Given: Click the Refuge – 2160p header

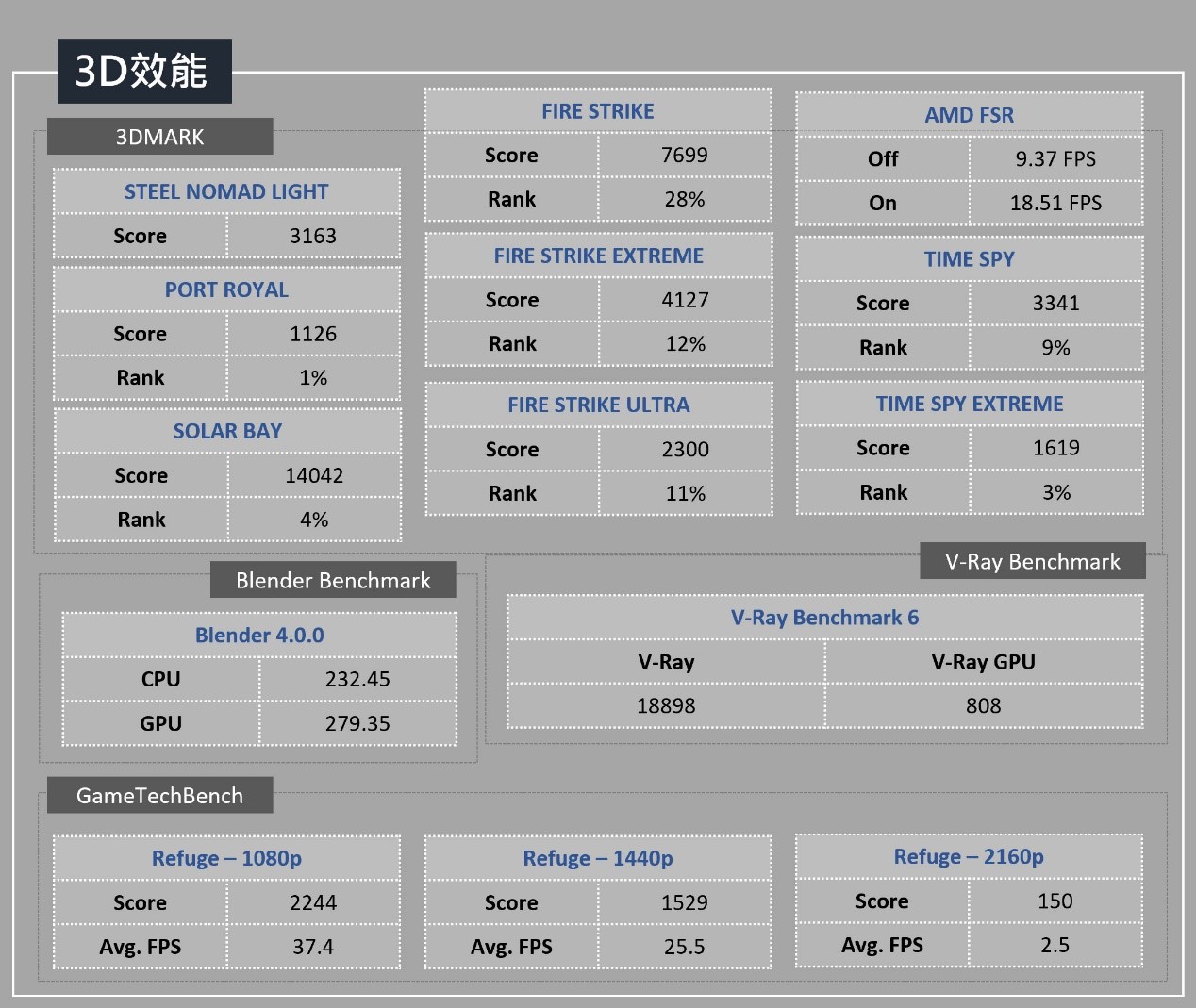Looking at the screenshot, I should point(969,856).
